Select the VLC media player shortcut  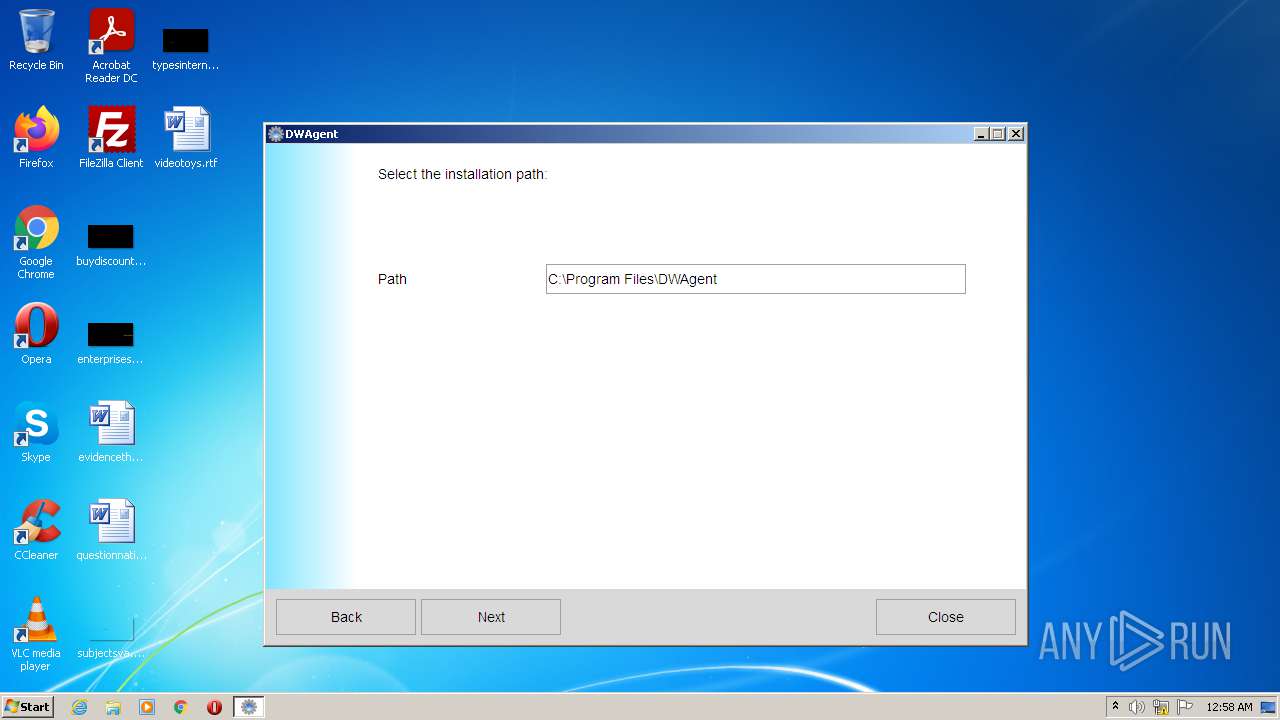36,634
